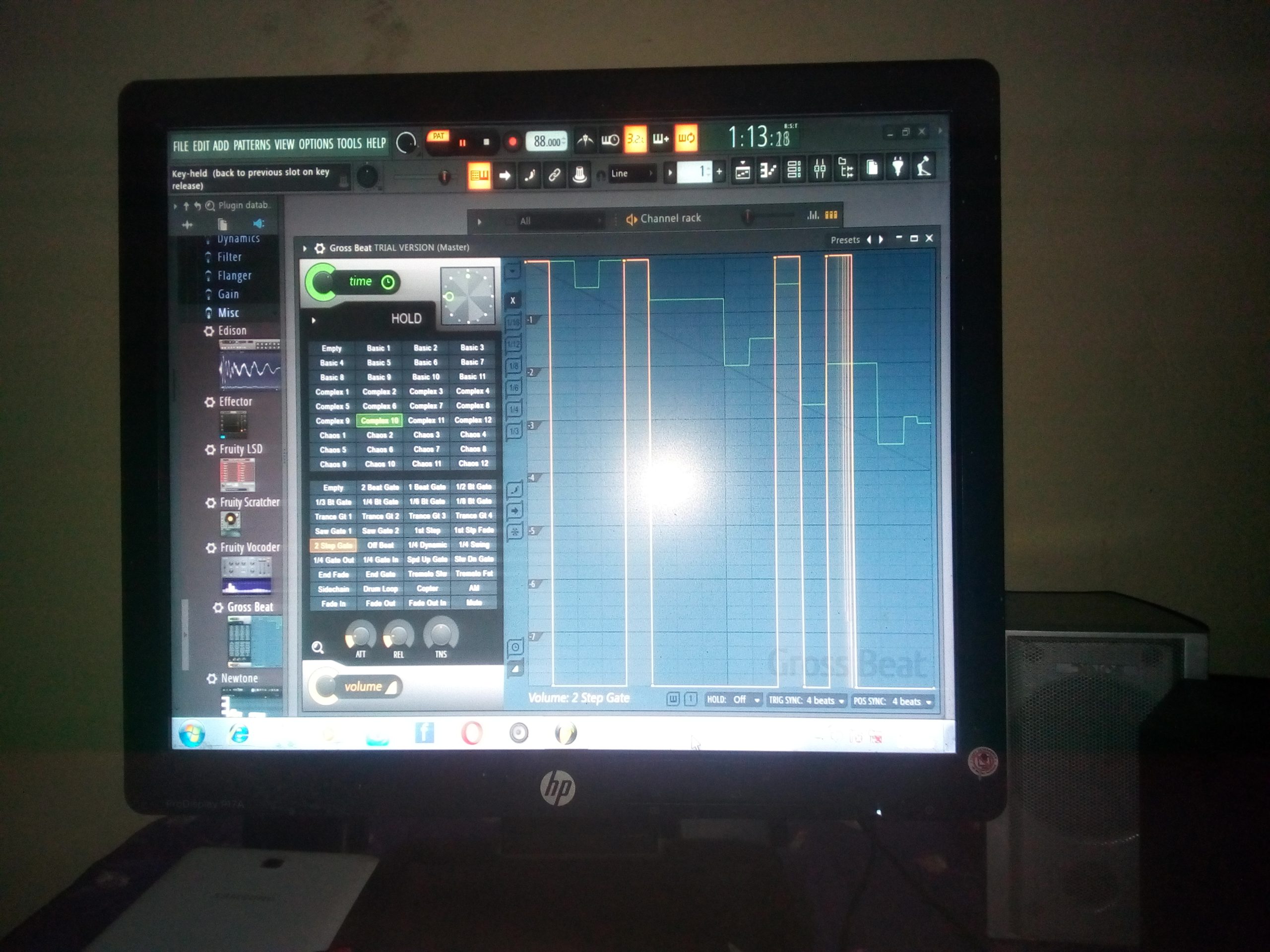Screen dimensions: 1270x952
Task: Open the mixer view
Action: point(820,169)
